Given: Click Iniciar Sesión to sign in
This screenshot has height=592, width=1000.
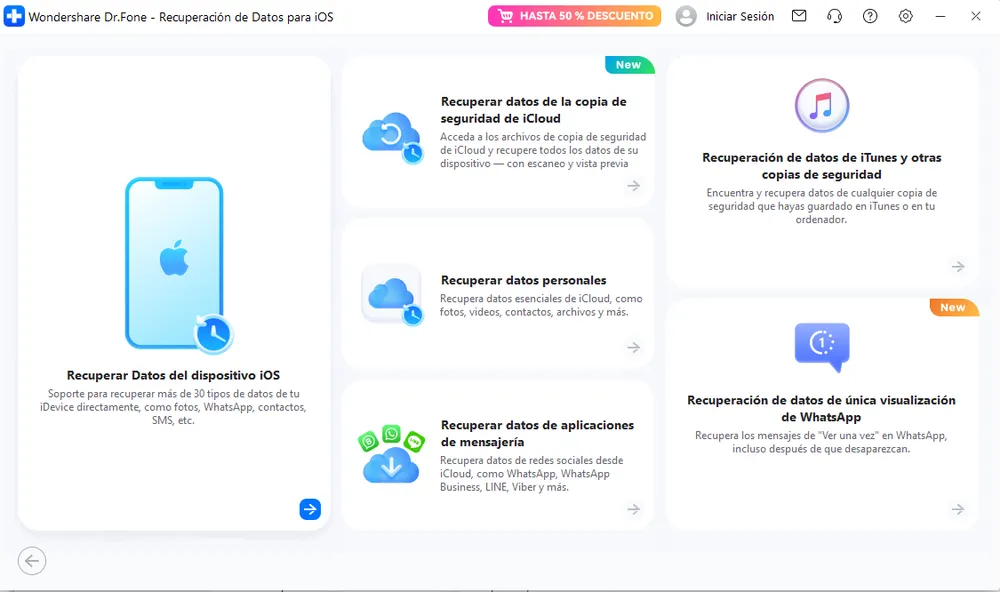Looking at the screenshot, I should (740, 17).
